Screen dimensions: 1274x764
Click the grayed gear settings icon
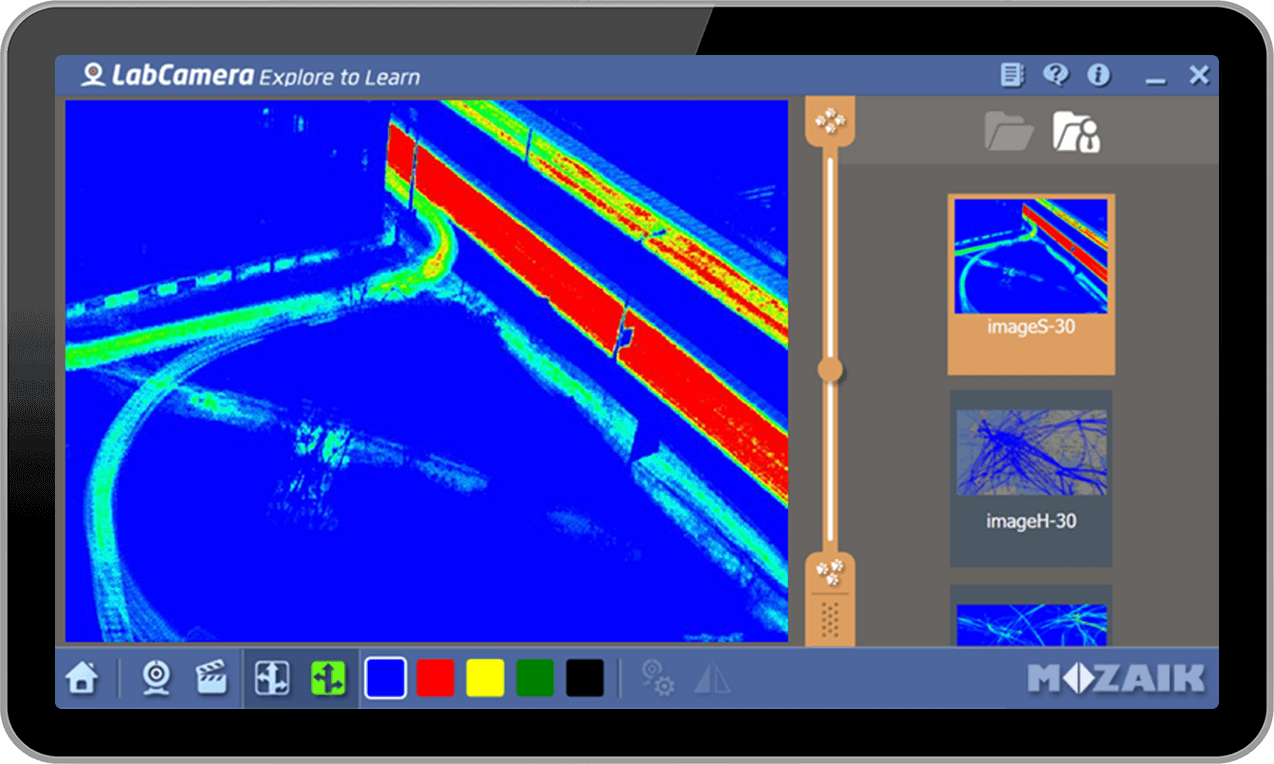[657, 678]
